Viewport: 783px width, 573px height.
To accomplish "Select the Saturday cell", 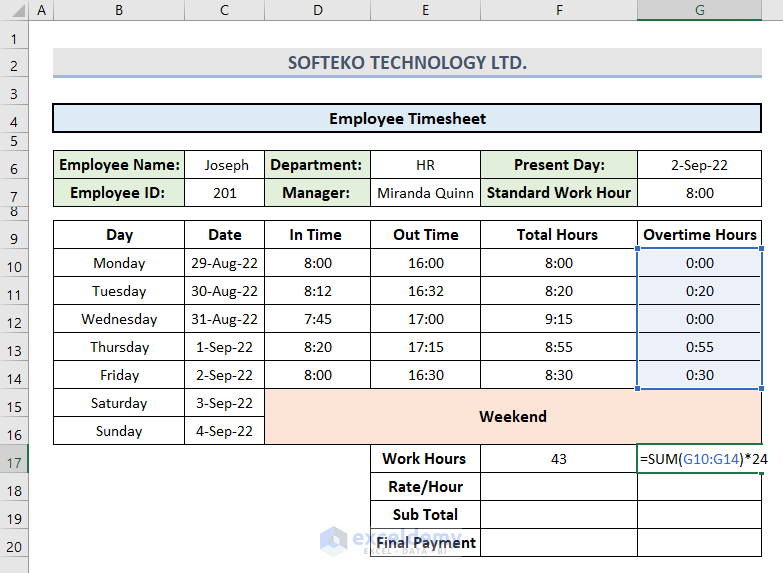I will click(x=119, y=403).
